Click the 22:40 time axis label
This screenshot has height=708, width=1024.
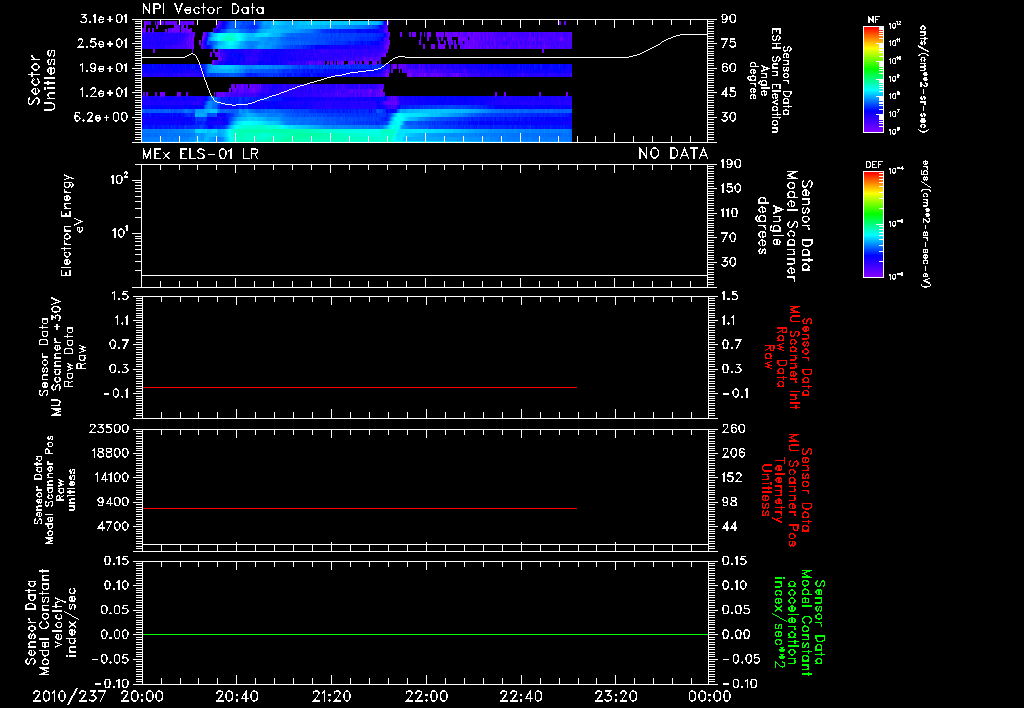click(x=520, y=696)
